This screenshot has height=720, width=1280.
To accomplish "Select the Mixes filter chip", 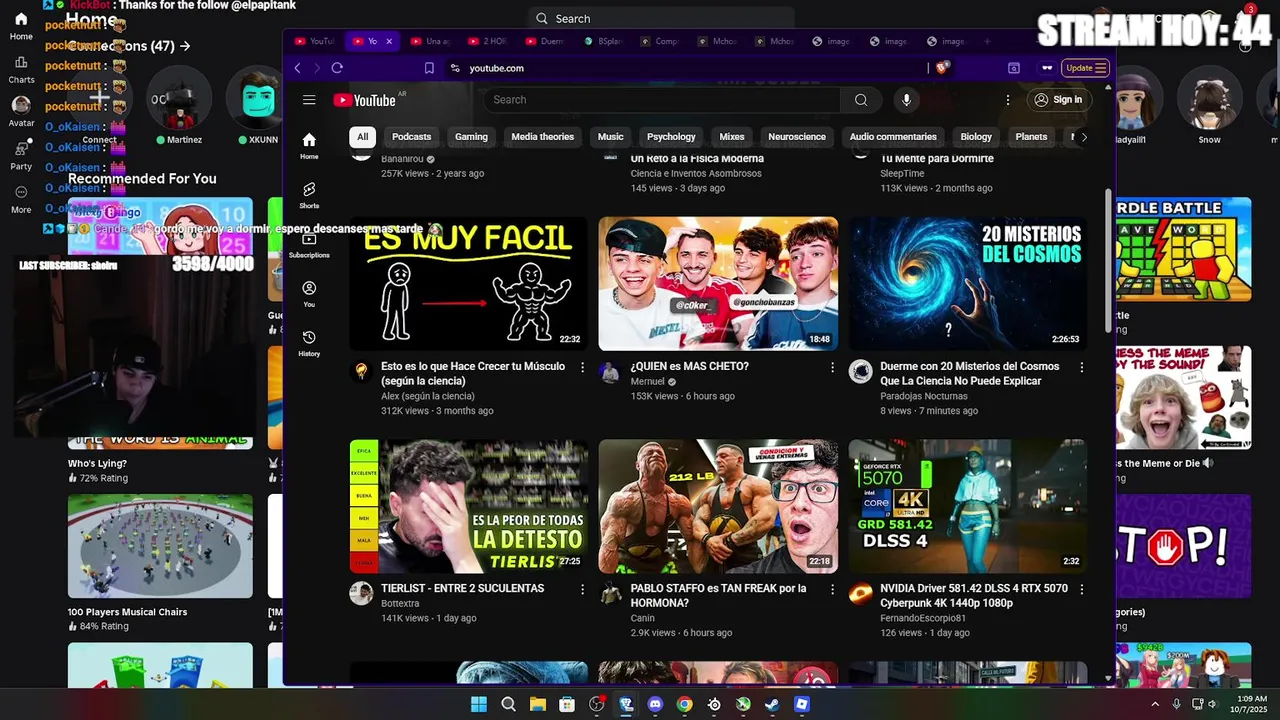I will pyautogui.click(x=732, y=137).
